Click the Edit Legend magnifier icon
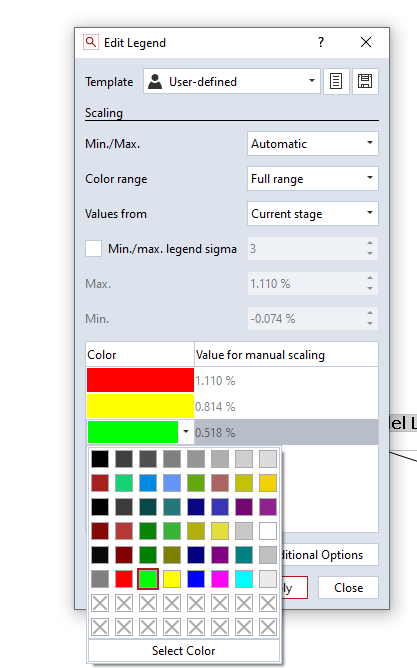 pyautogui.click(x=91, y=42)
